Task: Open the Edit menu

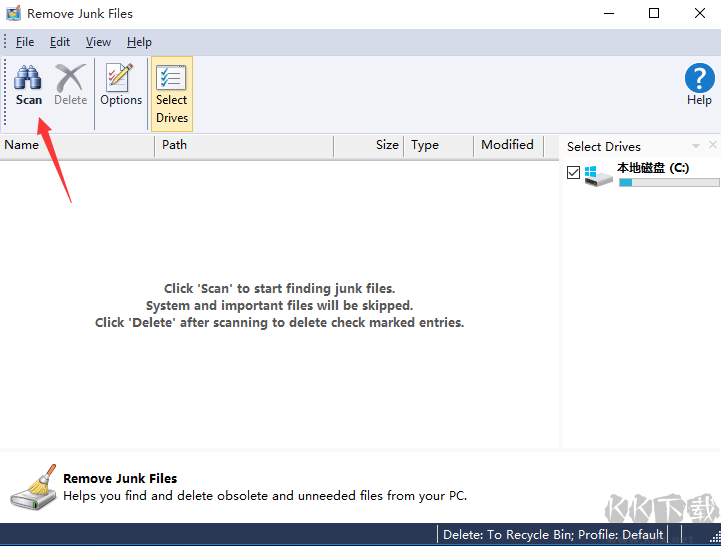Action: pos(60,42)
